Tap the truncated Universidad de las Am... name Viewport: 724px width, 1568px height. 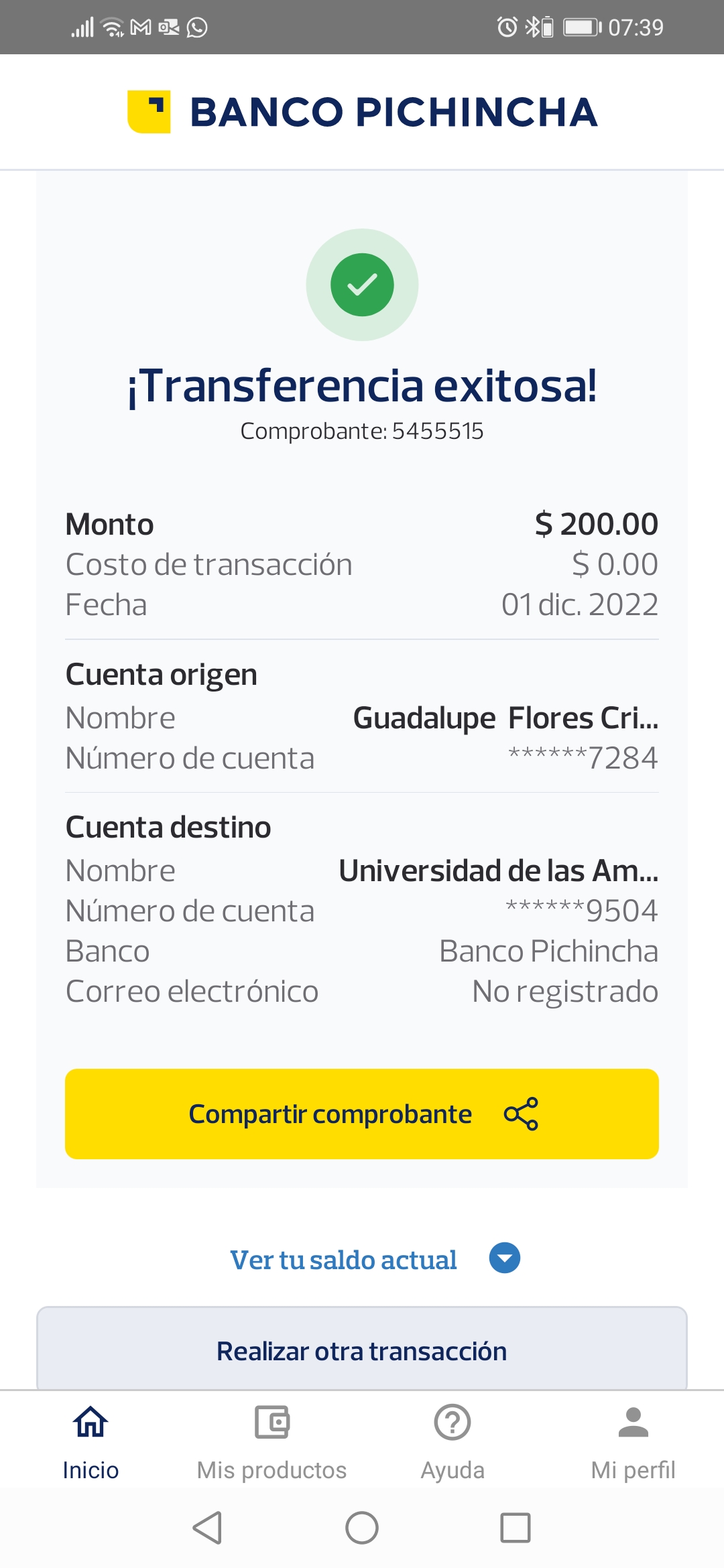[498, 870]
